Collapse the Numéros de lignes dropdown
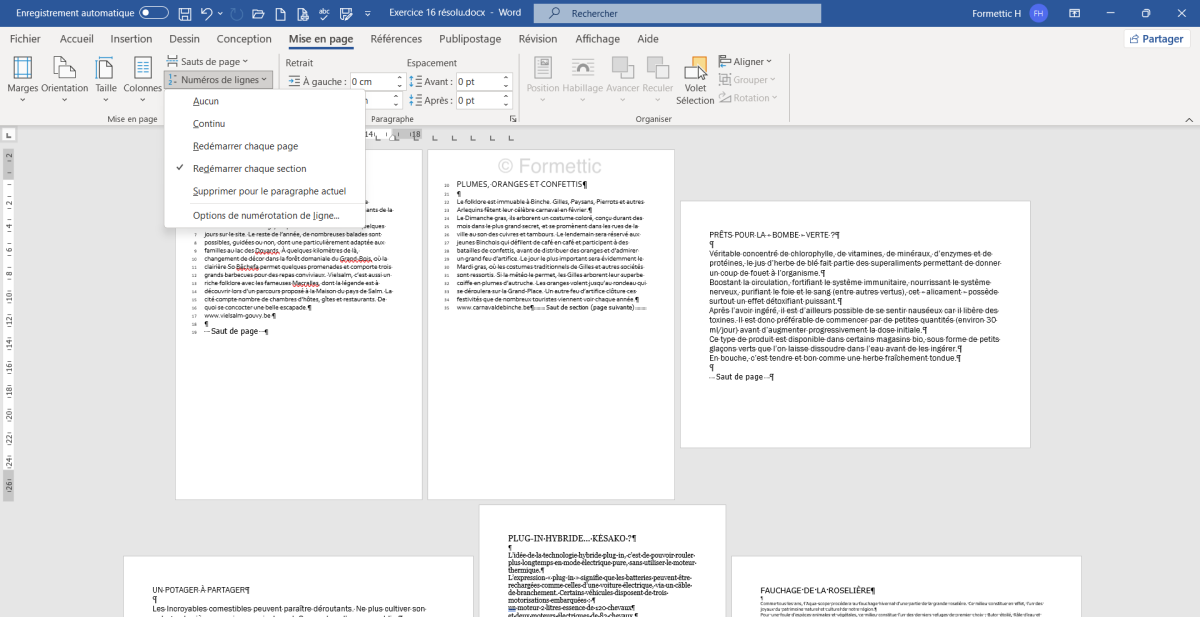 (x=217, y=80)
